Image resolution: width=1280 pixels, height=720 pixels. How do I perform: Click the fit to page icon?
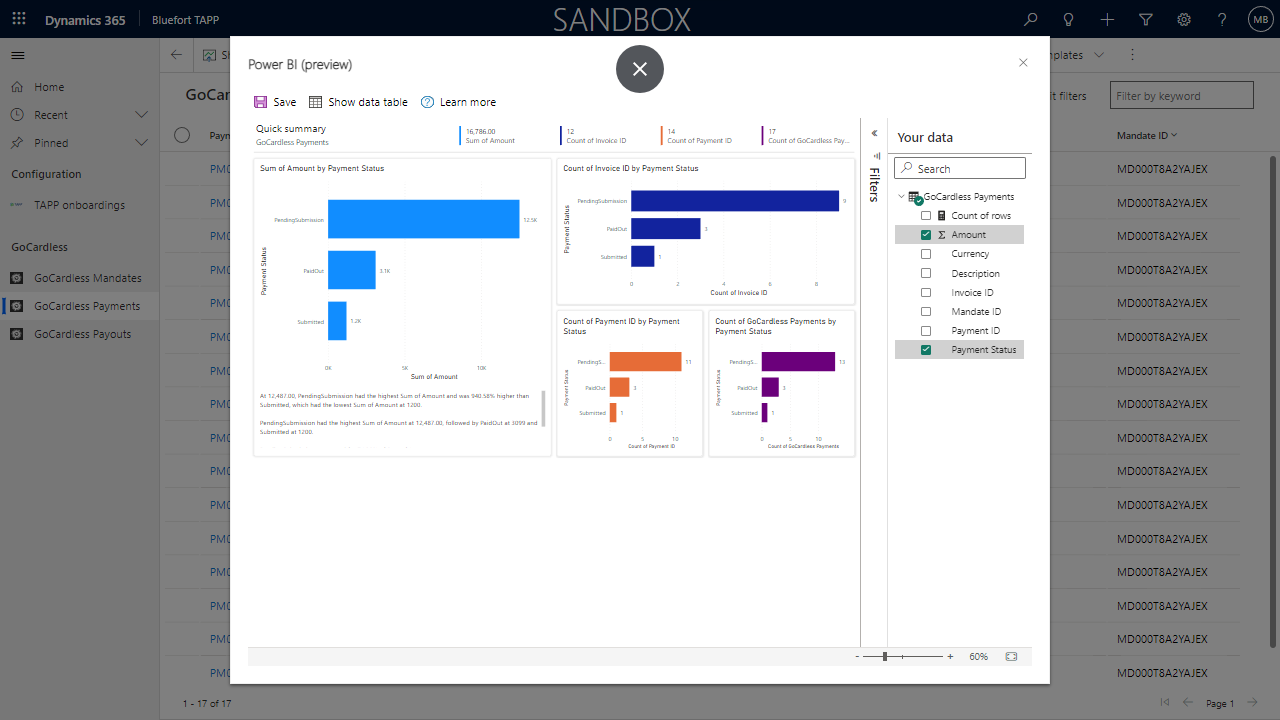coord(1011,656)
